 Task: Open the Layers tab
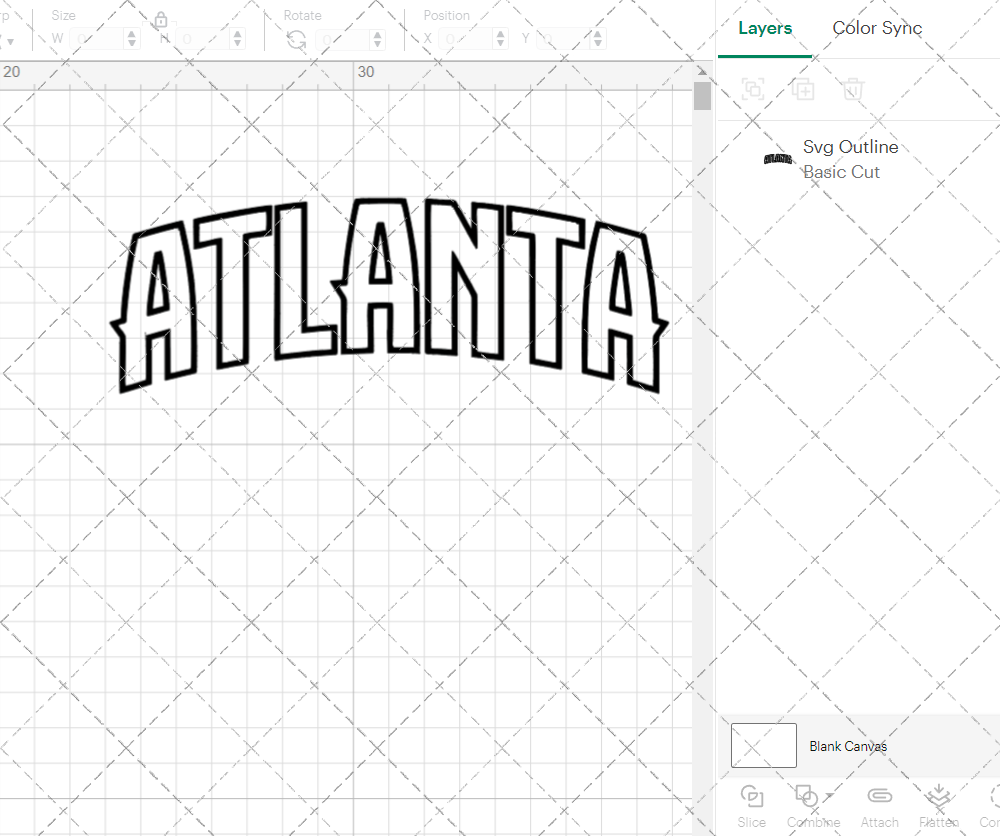[x=764, y=28]
